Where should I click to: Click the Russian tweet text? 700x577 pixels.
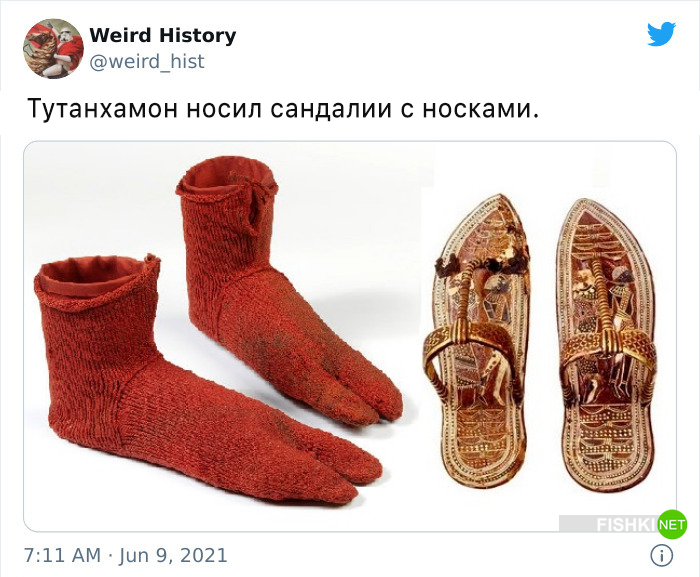coord(283,109)
